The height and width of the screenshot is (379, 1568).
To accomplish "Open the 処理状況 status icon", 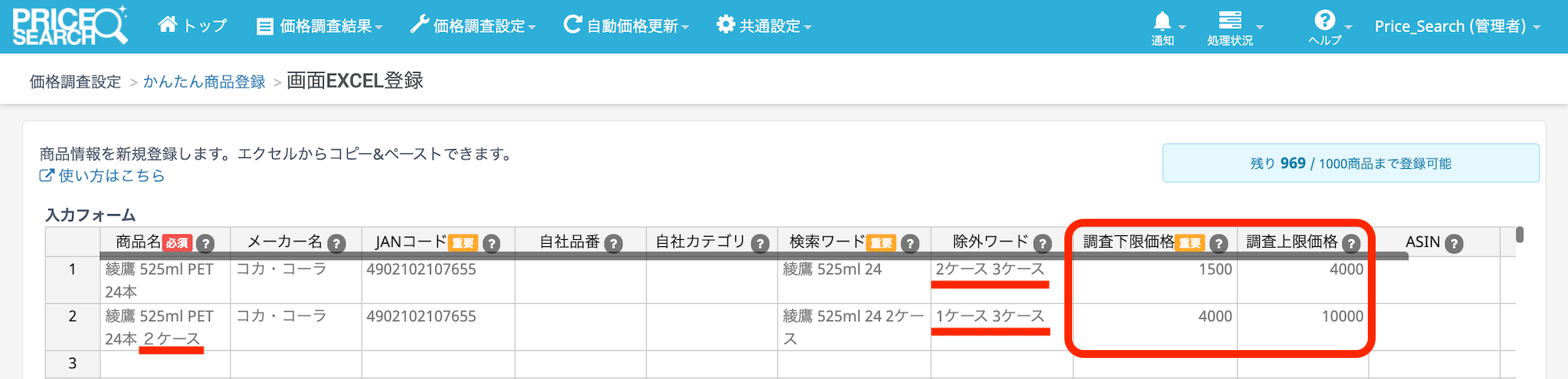I will point(1230,21).
